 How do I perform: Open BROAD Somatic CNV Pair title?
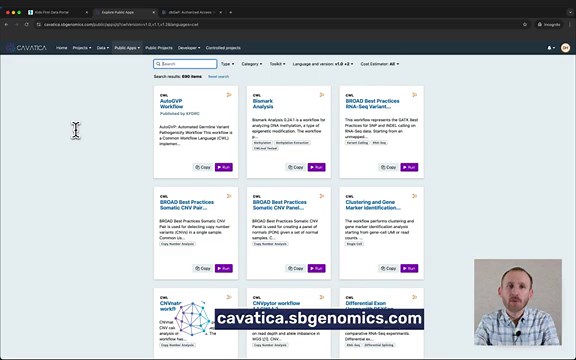pos(187,205)
